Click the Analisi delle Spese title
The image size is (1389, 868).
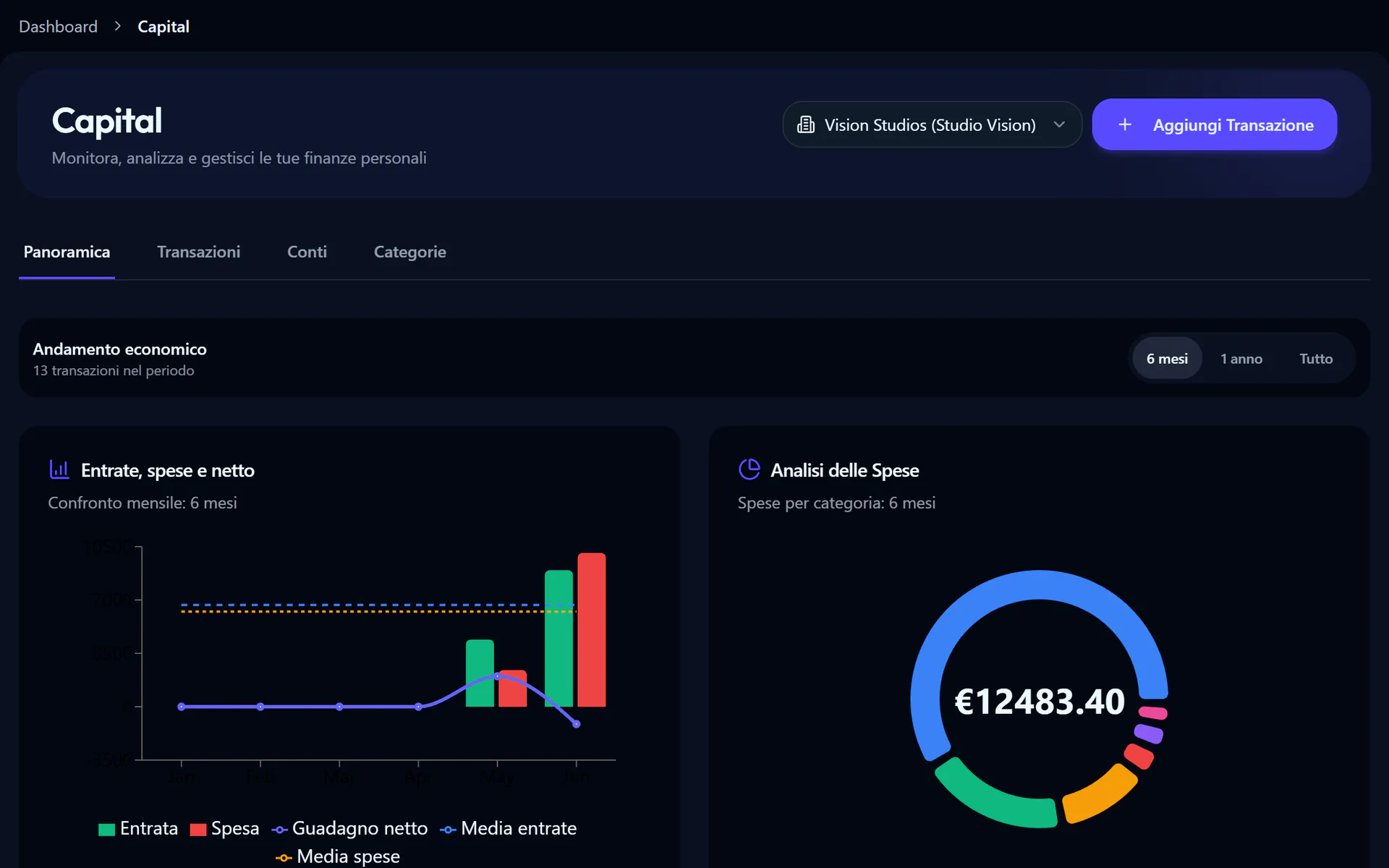(x=844, y=470)
